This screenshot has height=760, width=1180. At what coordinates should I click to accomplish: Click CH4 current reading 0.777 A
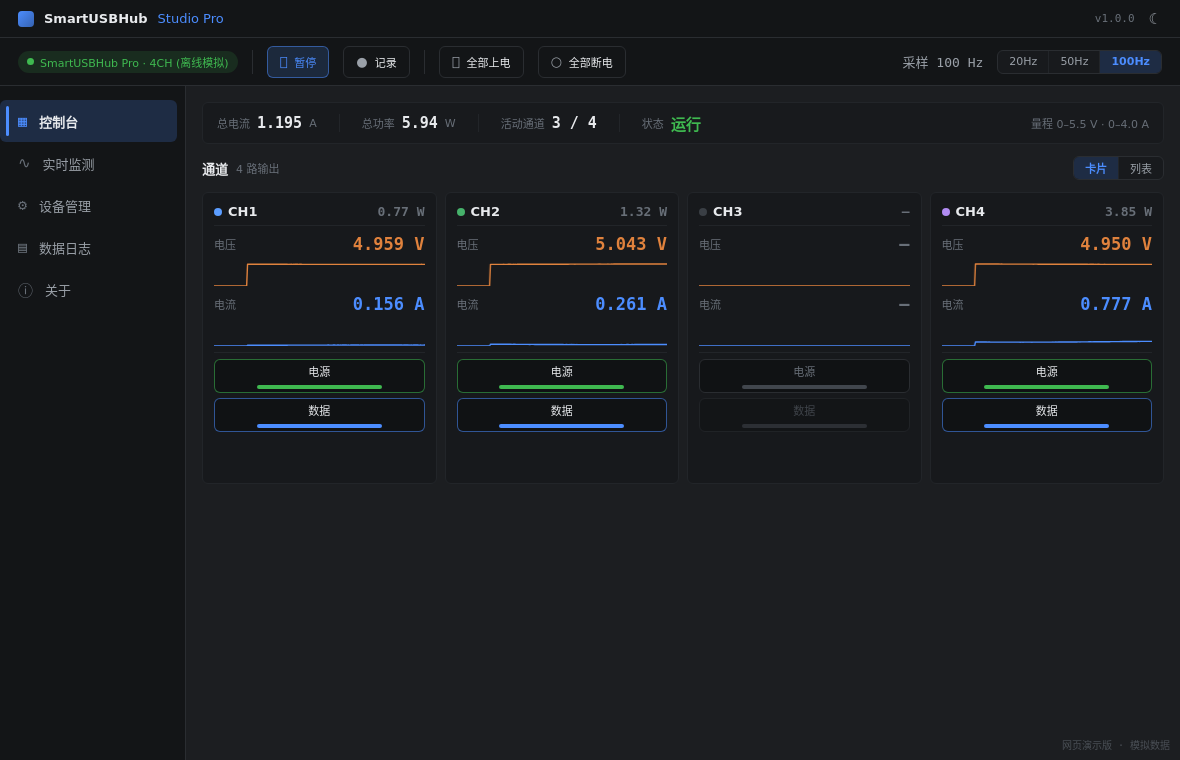(1115, 304)
